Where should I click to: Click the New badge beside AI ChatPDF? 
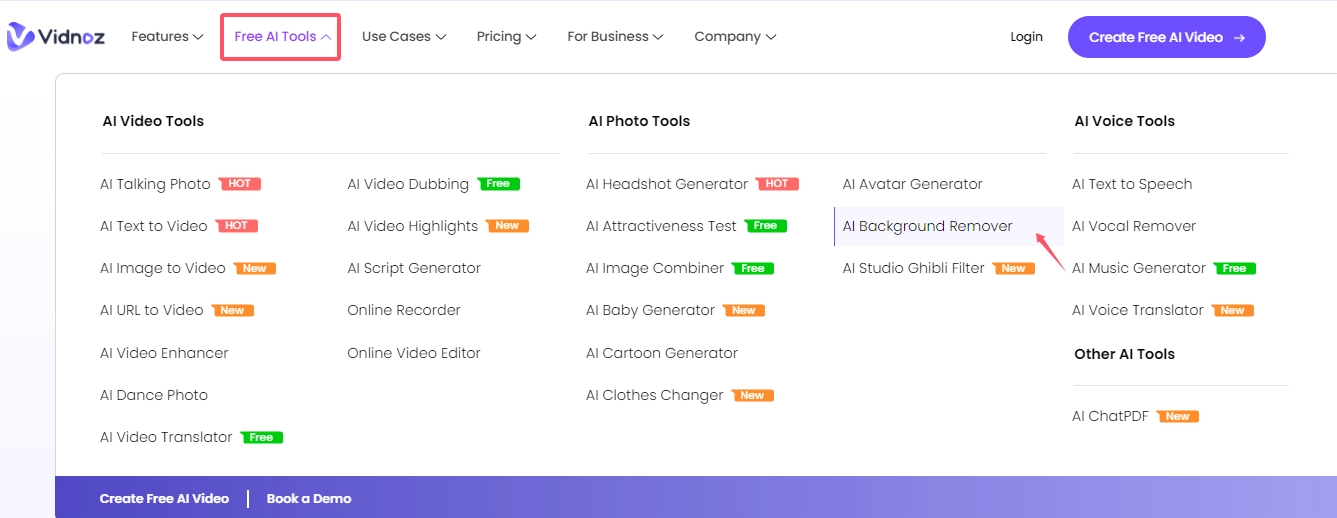[x=1178, y=417]
